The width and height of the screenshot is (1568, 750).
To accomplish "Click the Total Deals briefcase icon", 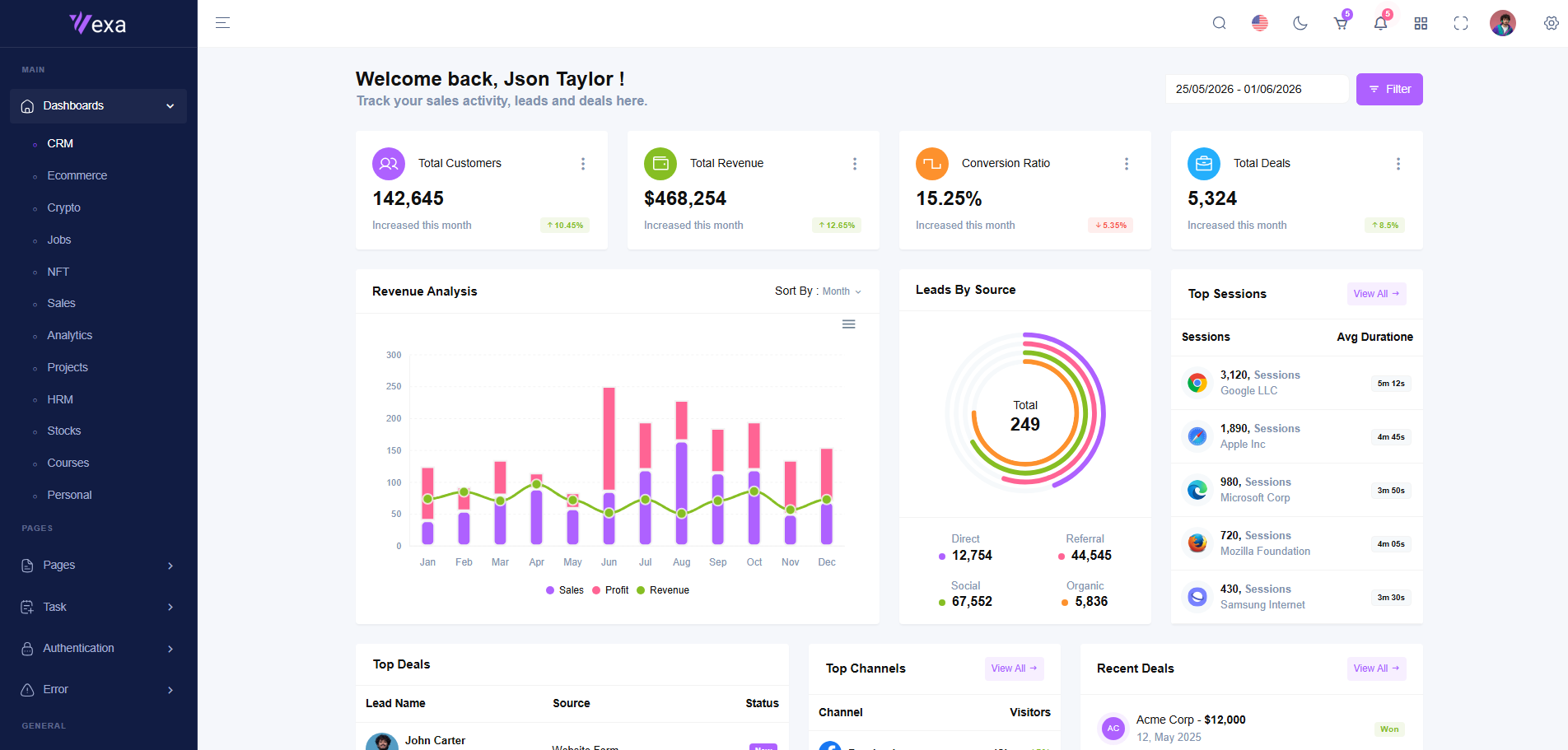I will coord(1204,164).
